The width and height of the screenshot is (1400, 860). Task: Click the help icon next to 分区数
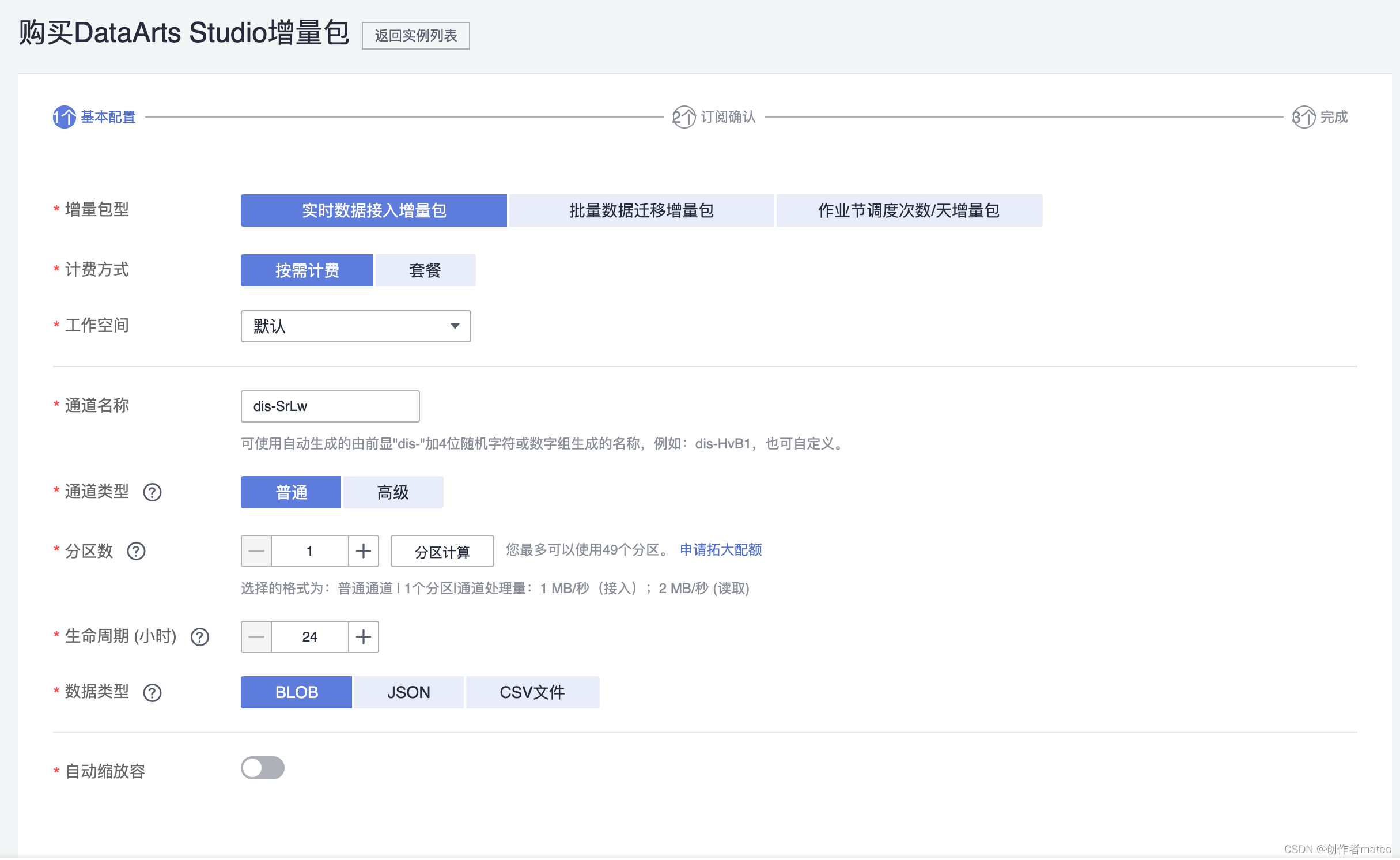(137, 551)
